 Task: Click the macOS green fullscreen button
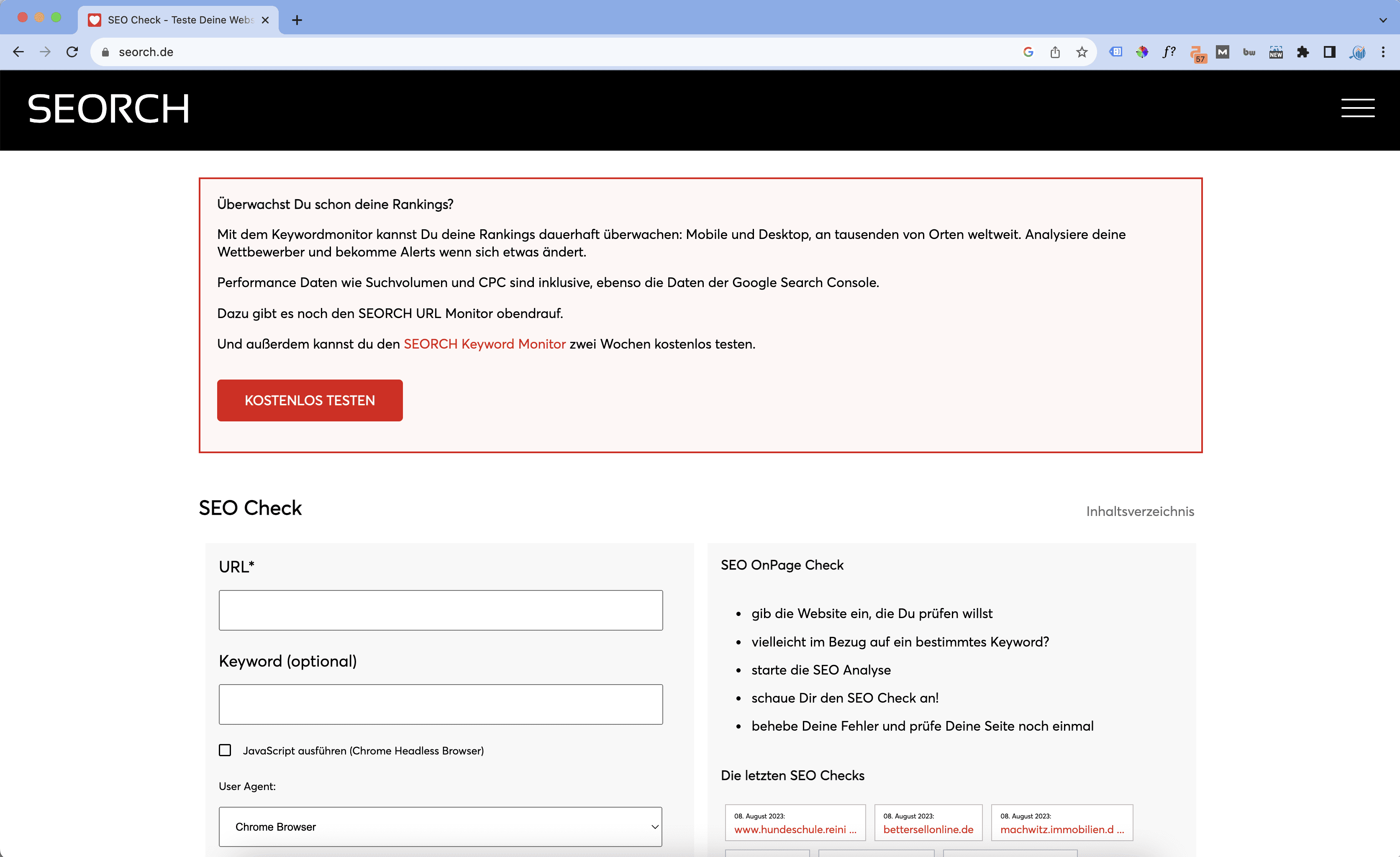coord(56,17)
